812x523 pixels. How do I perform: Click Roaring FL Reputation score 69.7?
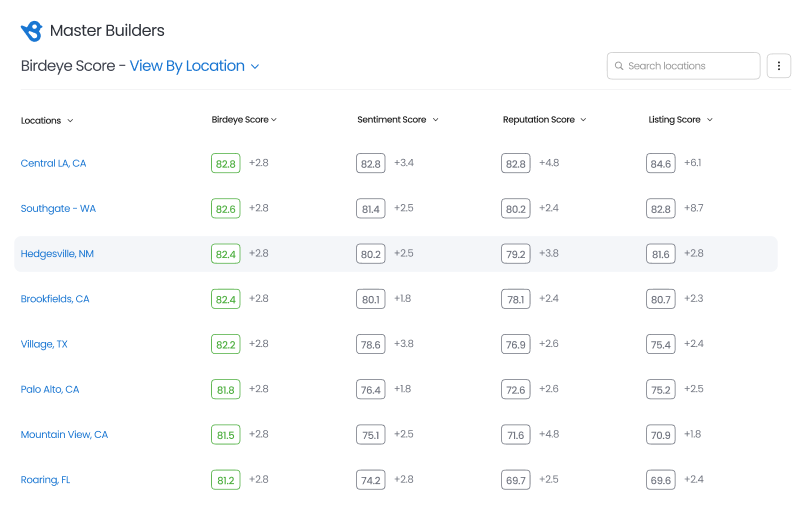(x=516, y=480)
